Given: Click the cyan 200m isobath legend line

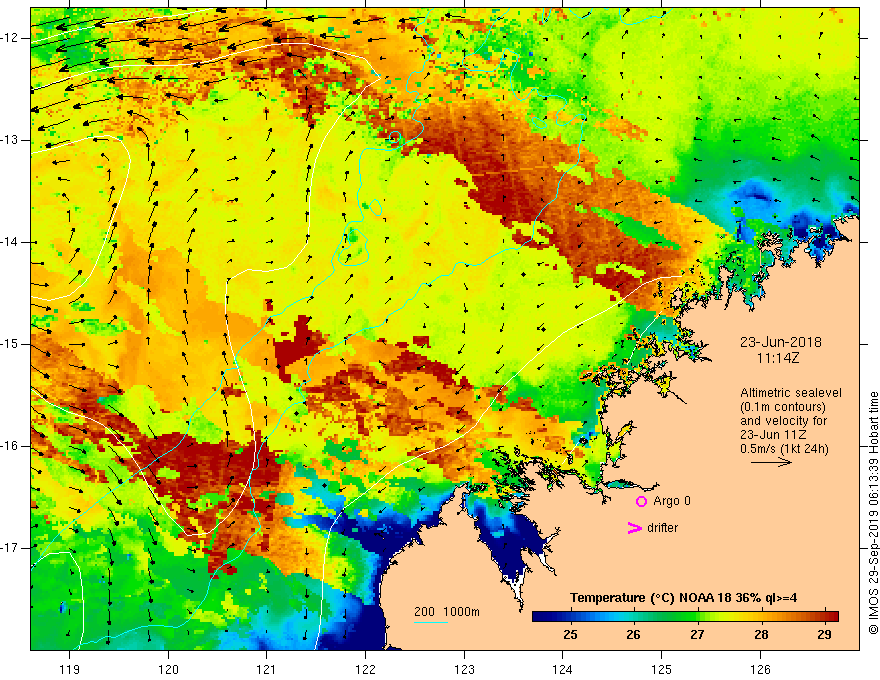Looking at the screenshot, I should [431, 622].
